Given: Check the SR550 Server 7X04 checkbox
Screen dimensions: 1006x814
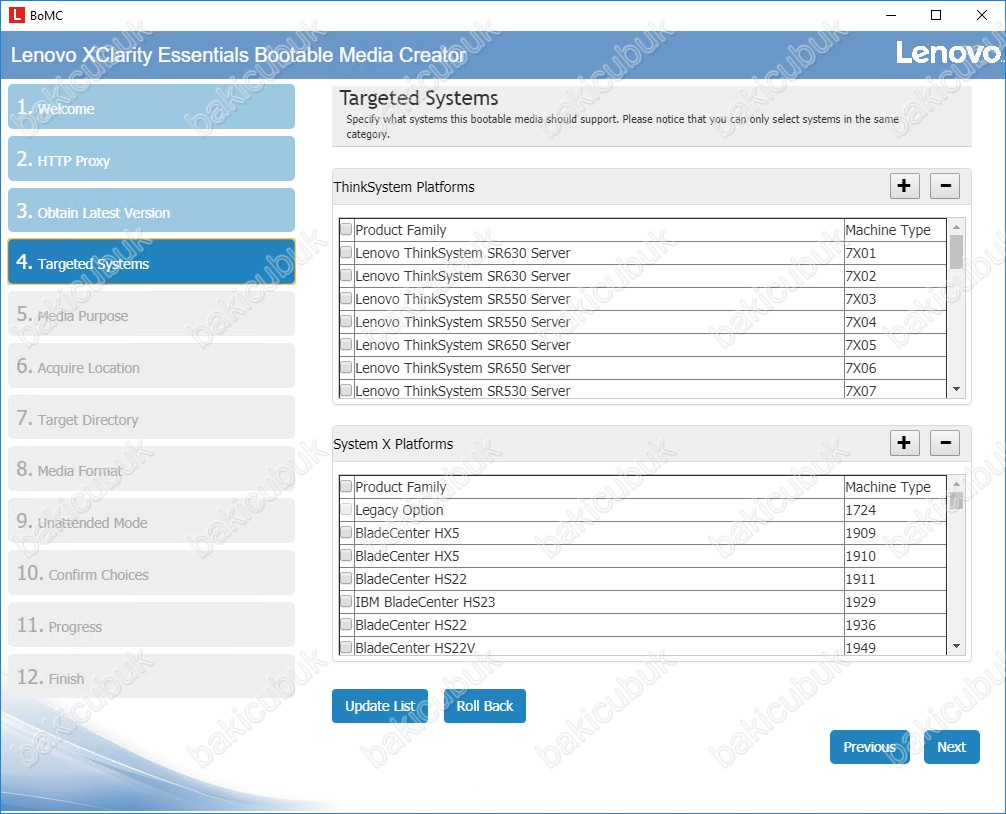Looking at the screenshot, I should tap(346, 321).
